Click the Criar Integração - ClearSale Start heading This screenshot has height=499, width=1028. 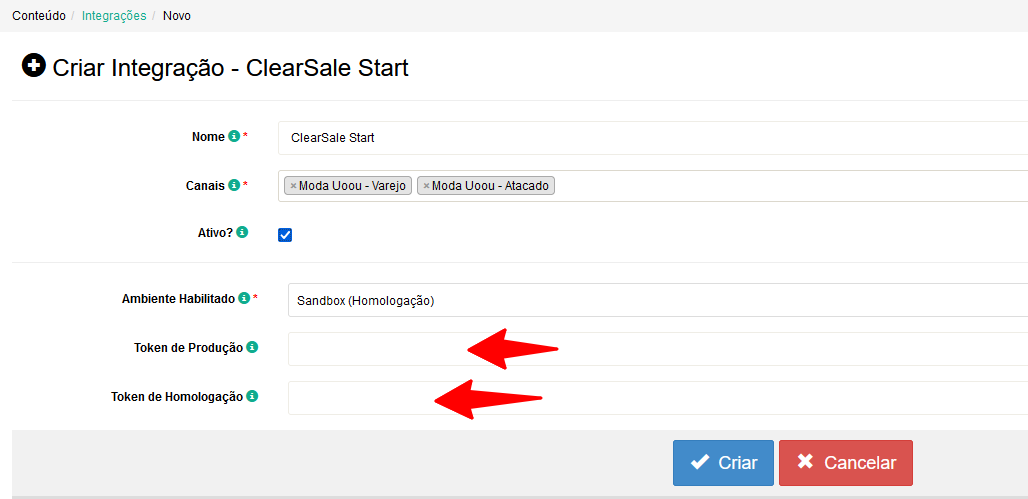[231, 68]
